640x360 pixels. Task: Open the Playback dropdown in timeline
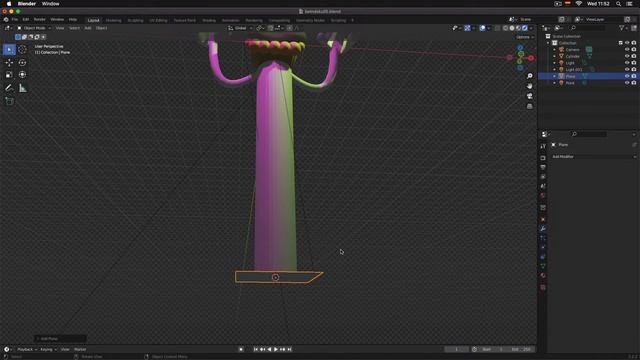[x=27, y=349]
